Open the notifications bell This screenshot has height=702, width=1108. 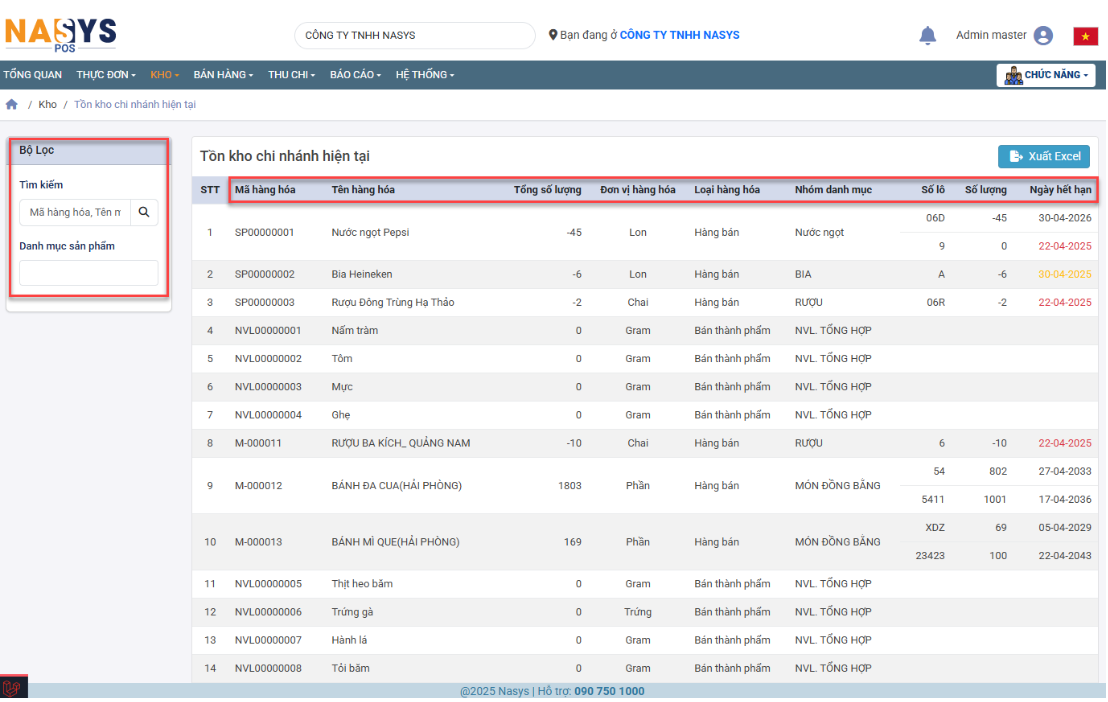click(x=927, y=36)
